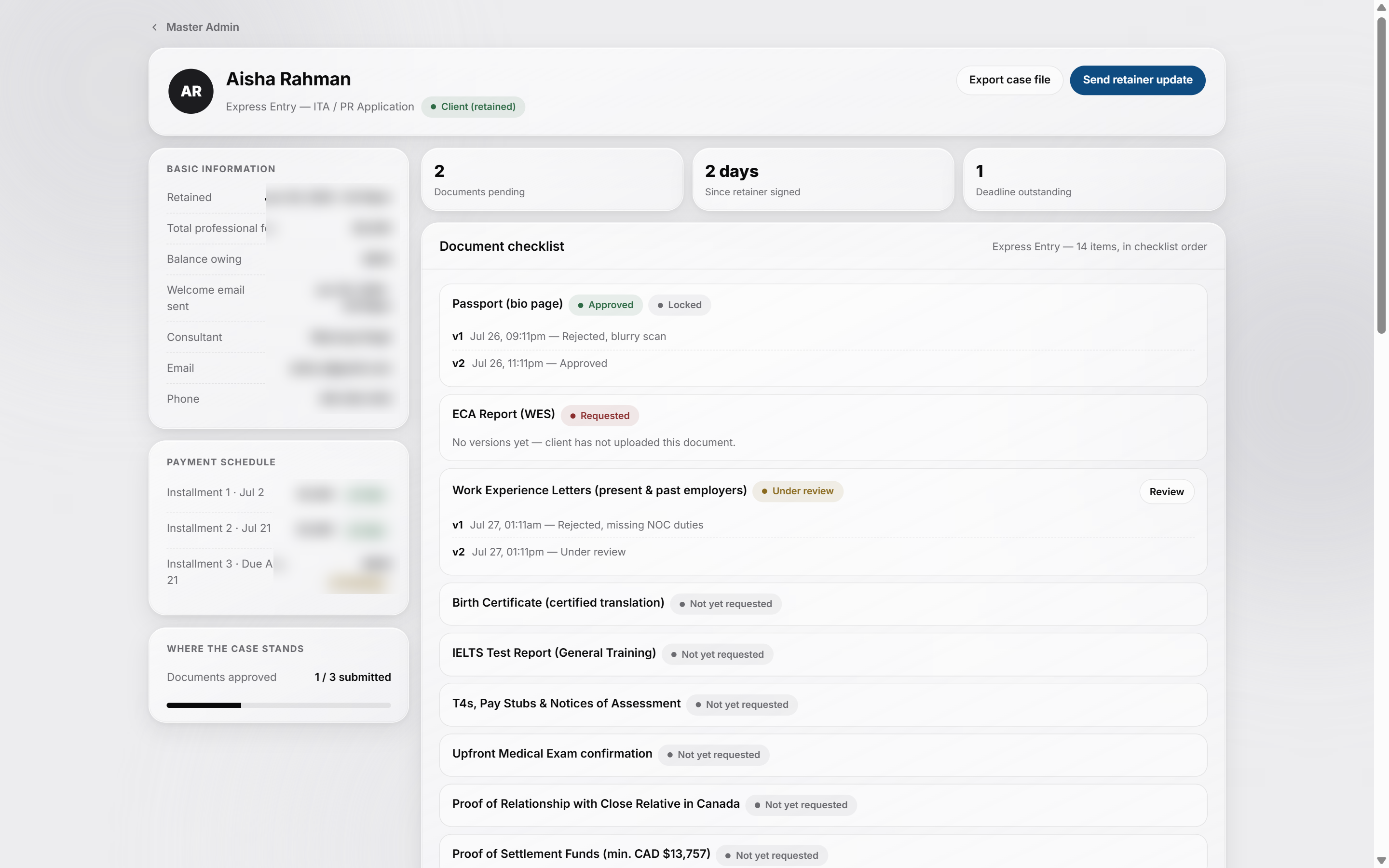This screenshot has width=1389, height=868.
Task: Click the Documents pending stat card
Action: [552, 180]
